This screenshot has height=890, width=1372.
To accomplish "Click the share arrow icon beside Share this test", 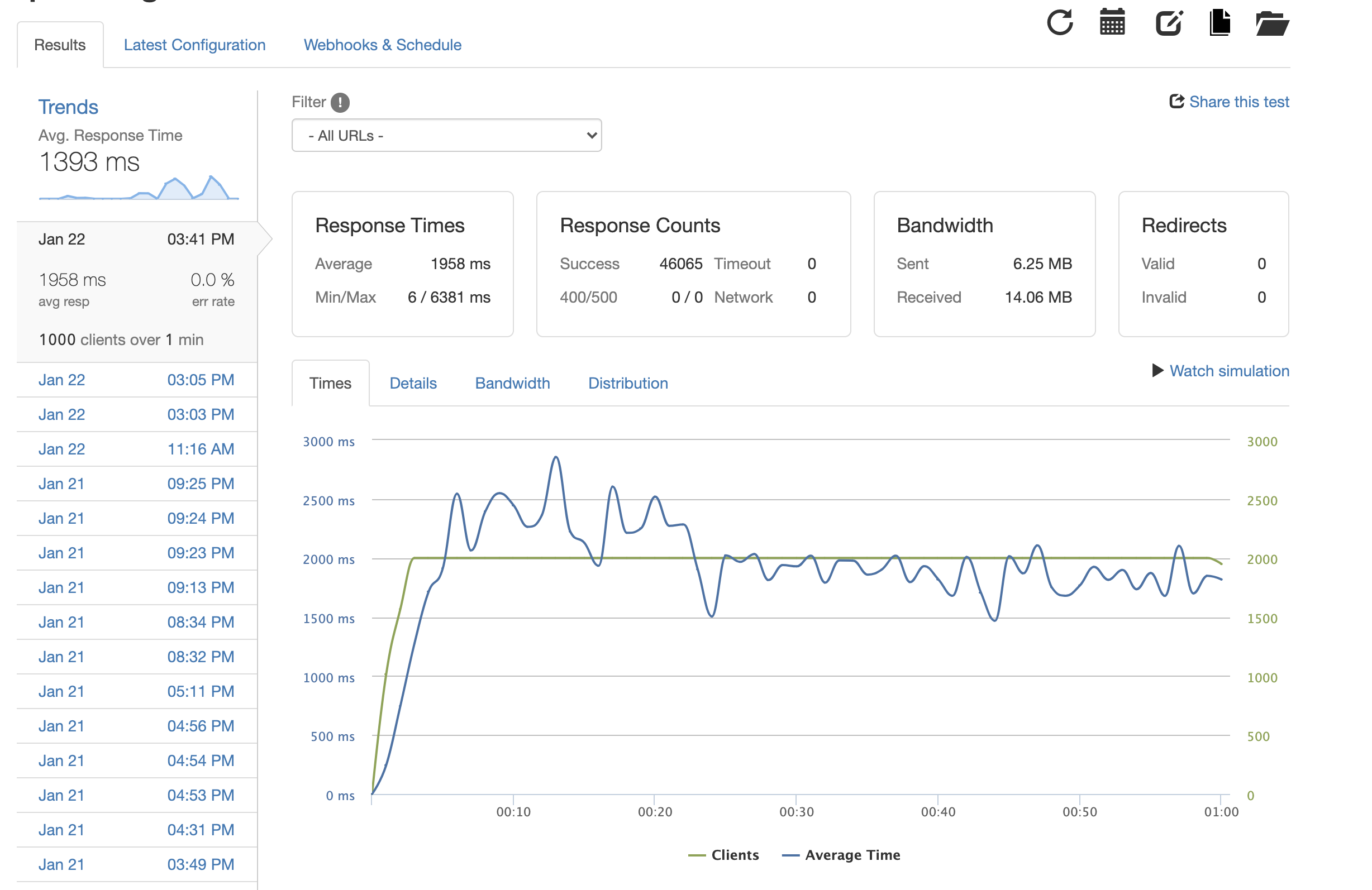I will (x=1176, y=102).
